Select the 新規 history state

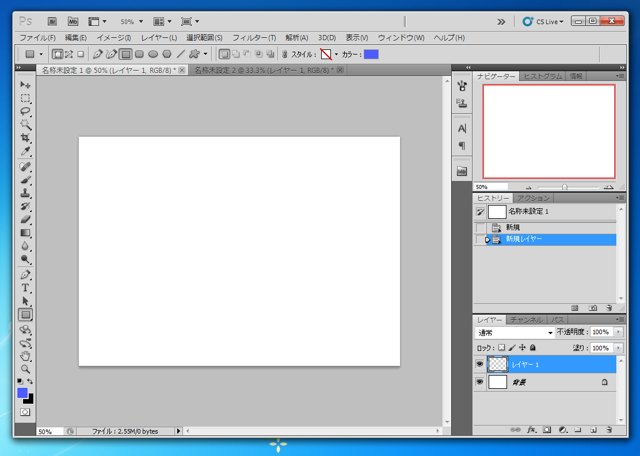tap(513, 227)
